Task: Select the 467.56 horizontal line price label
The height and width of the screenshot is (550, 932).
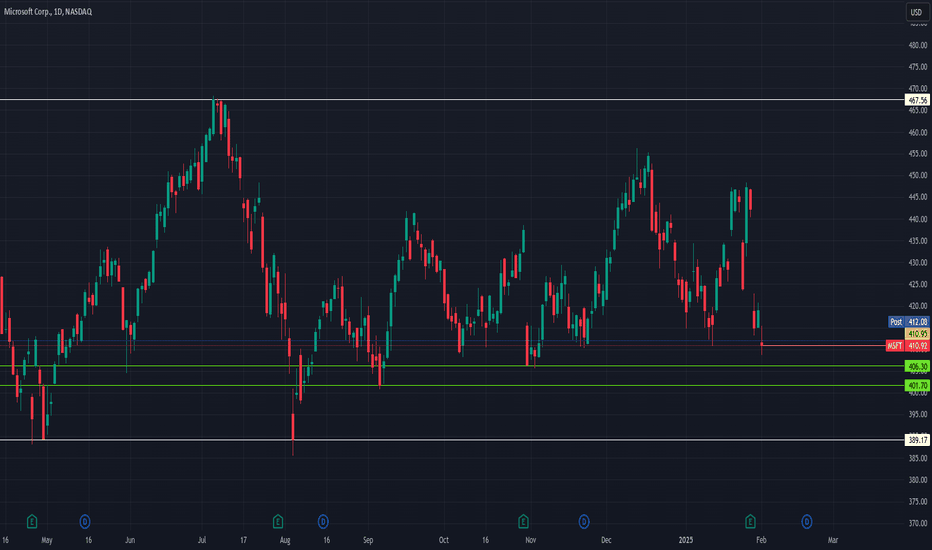Action: click(x=917, y=100)
